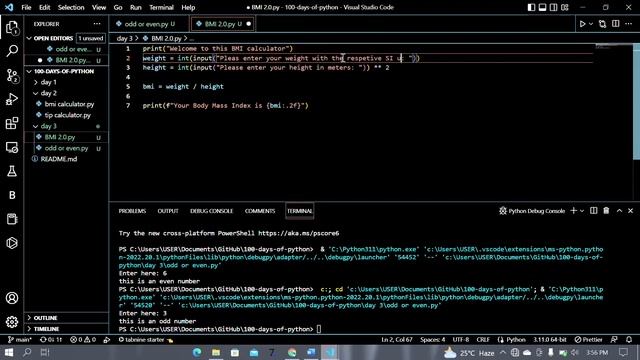Open terminal launch profile dropdown
The image size is (640, 360).
point(582,211)
